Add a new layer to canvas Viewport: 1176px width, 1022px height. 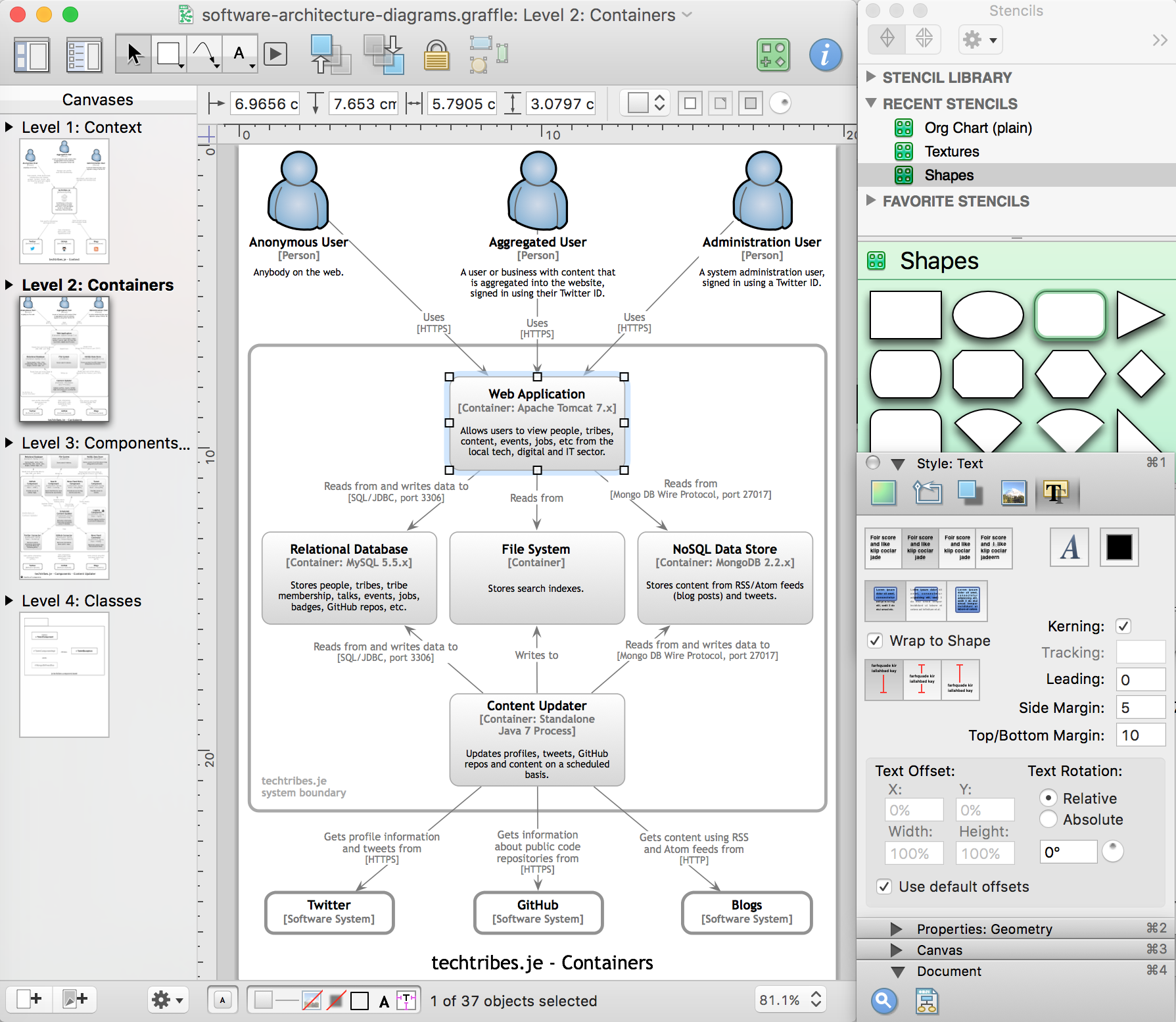click(75, 999)
